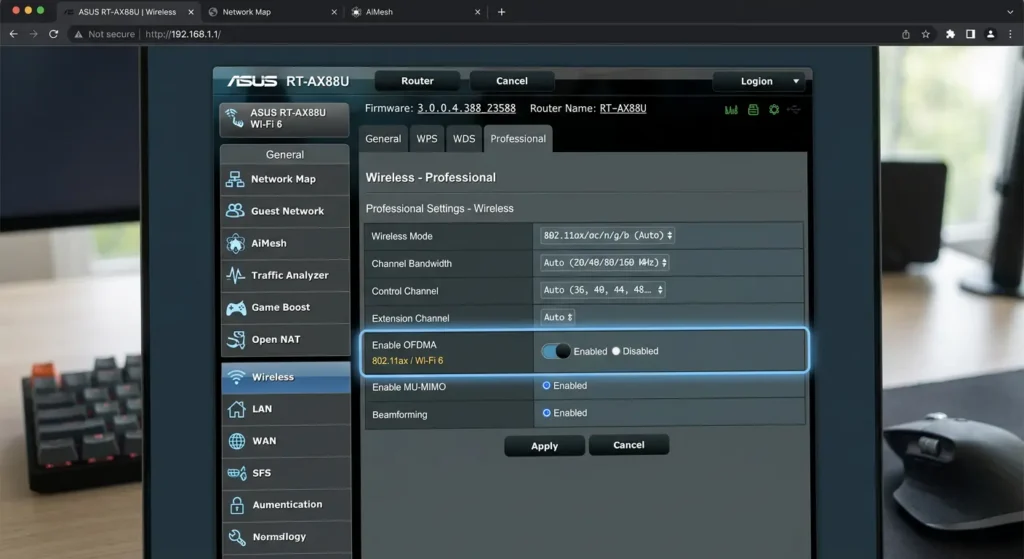This screenshot has height=559, width=1024.
Task: Open the Normsllogy wrench icon
Action: click(x=236, y=537)
